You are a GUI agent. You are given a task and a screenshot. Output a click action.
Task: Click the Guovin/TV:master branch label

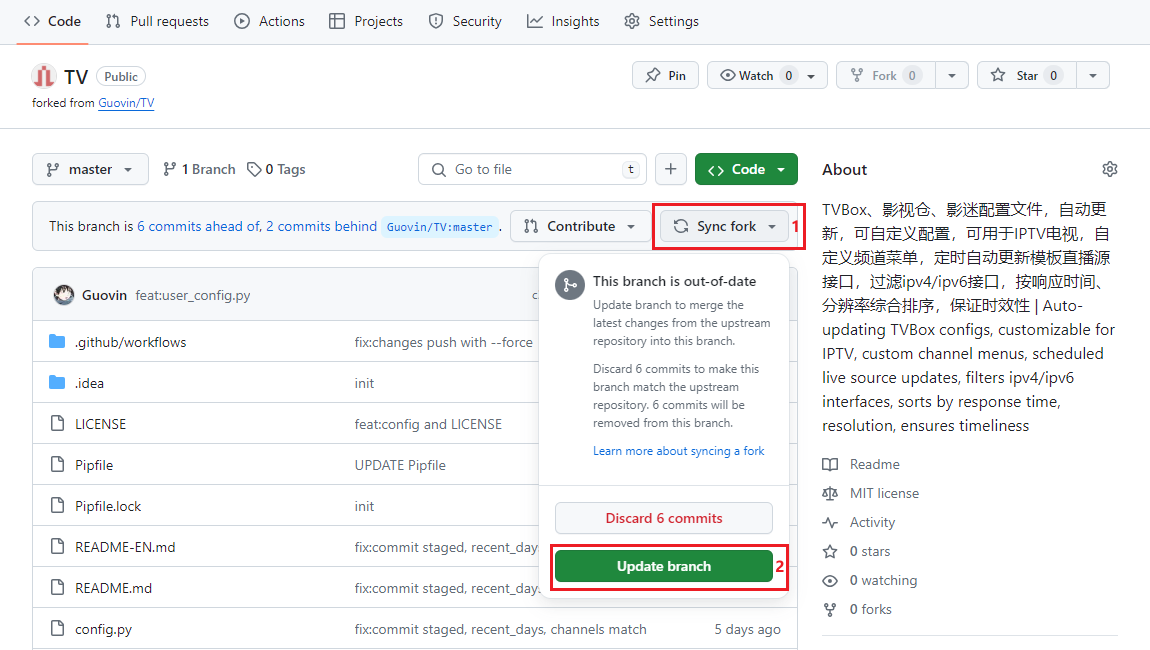[439, 227]
